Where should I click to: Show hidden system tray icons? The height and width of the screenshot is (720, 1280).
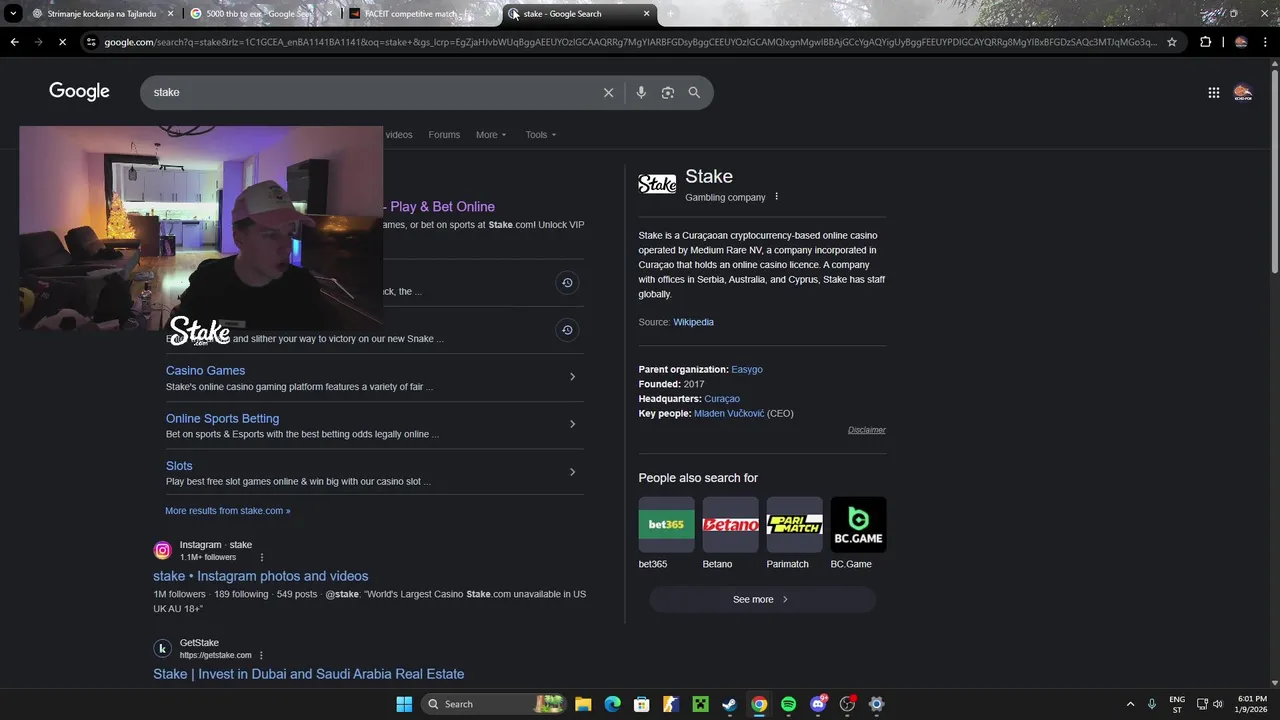pyautogui.click(x=1130, y=704)
